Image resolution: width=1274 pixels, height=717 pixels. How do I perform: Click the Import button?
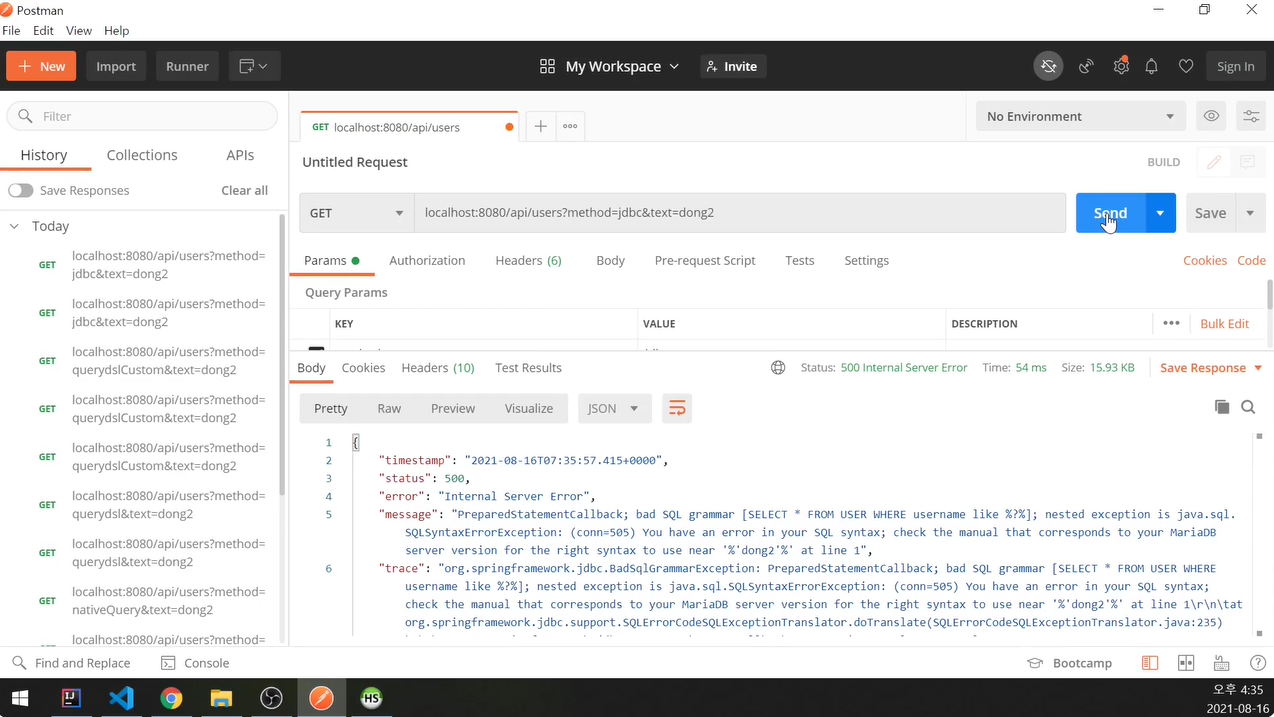point(116,66)
